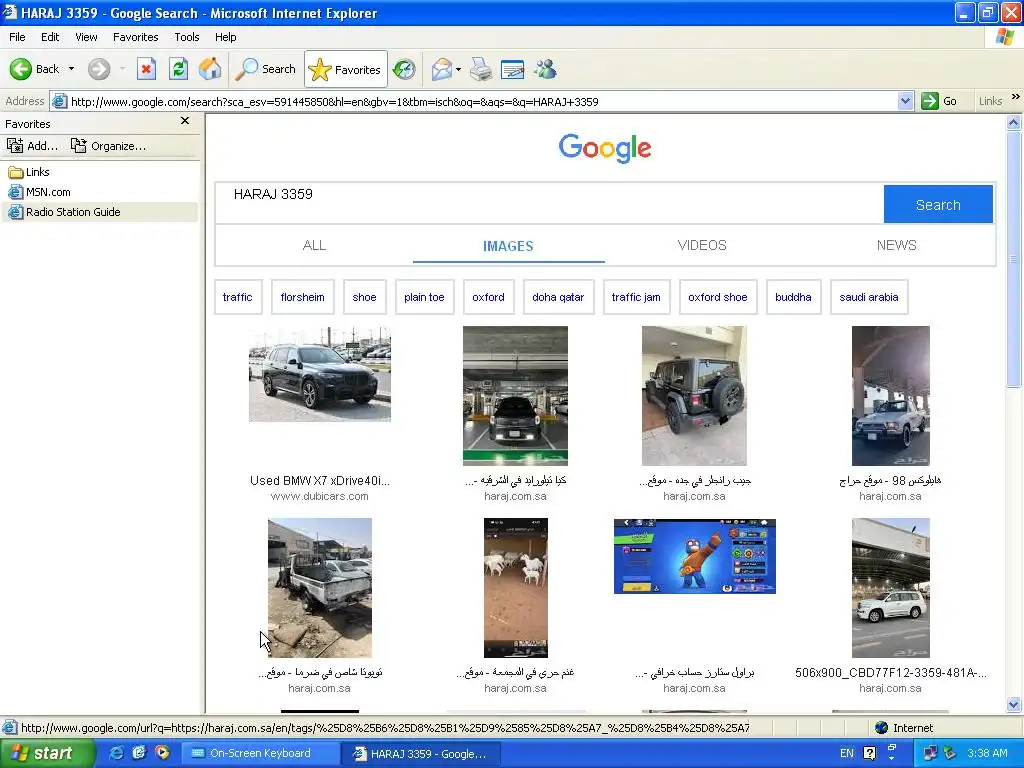Toggle the Favorites star button
This screenshot has width=1024, height=768.
(x=345, y=69)
